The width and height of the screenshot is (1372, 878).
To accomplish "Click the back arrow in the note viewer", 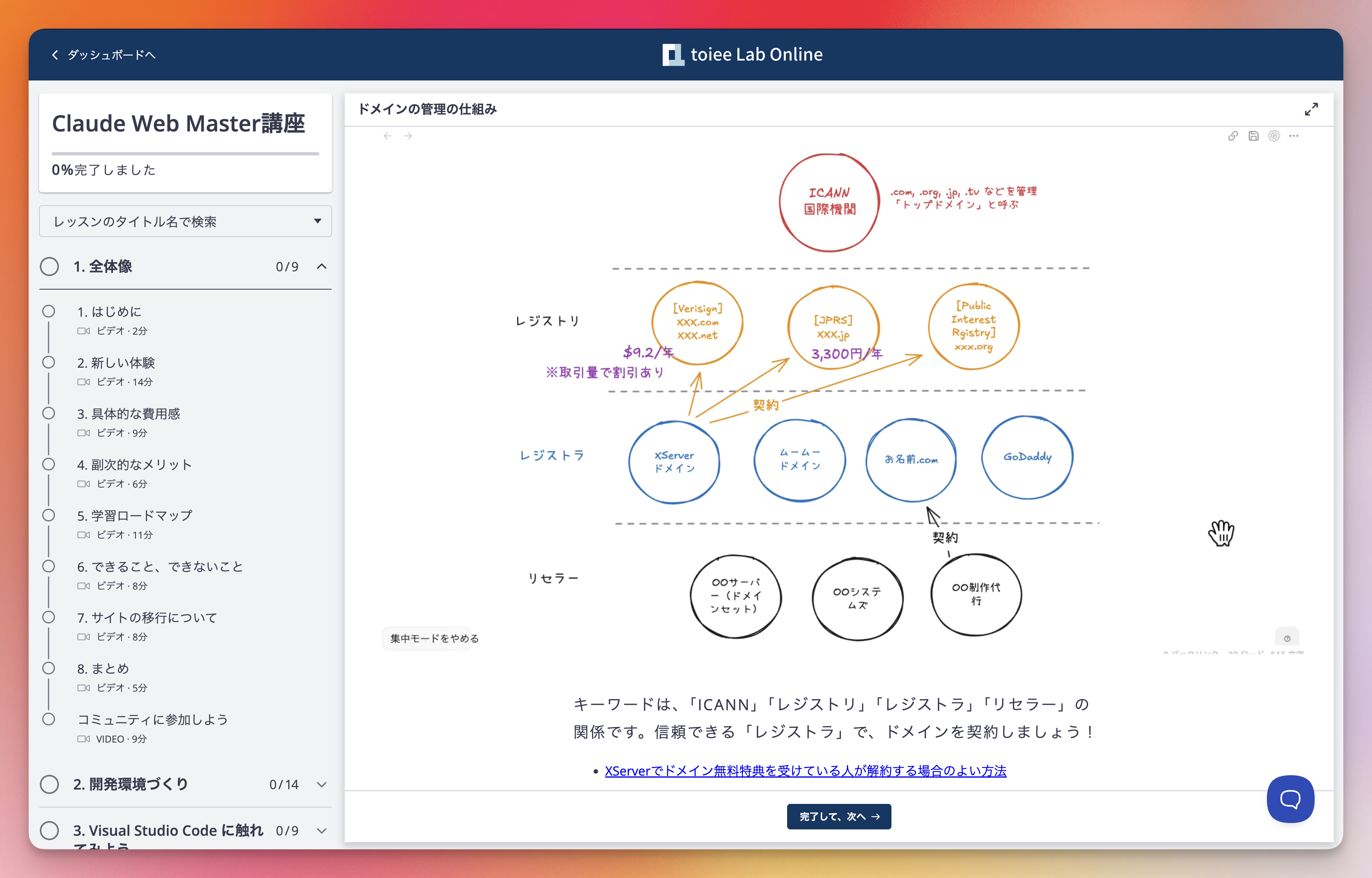I will tap(387, 136).
